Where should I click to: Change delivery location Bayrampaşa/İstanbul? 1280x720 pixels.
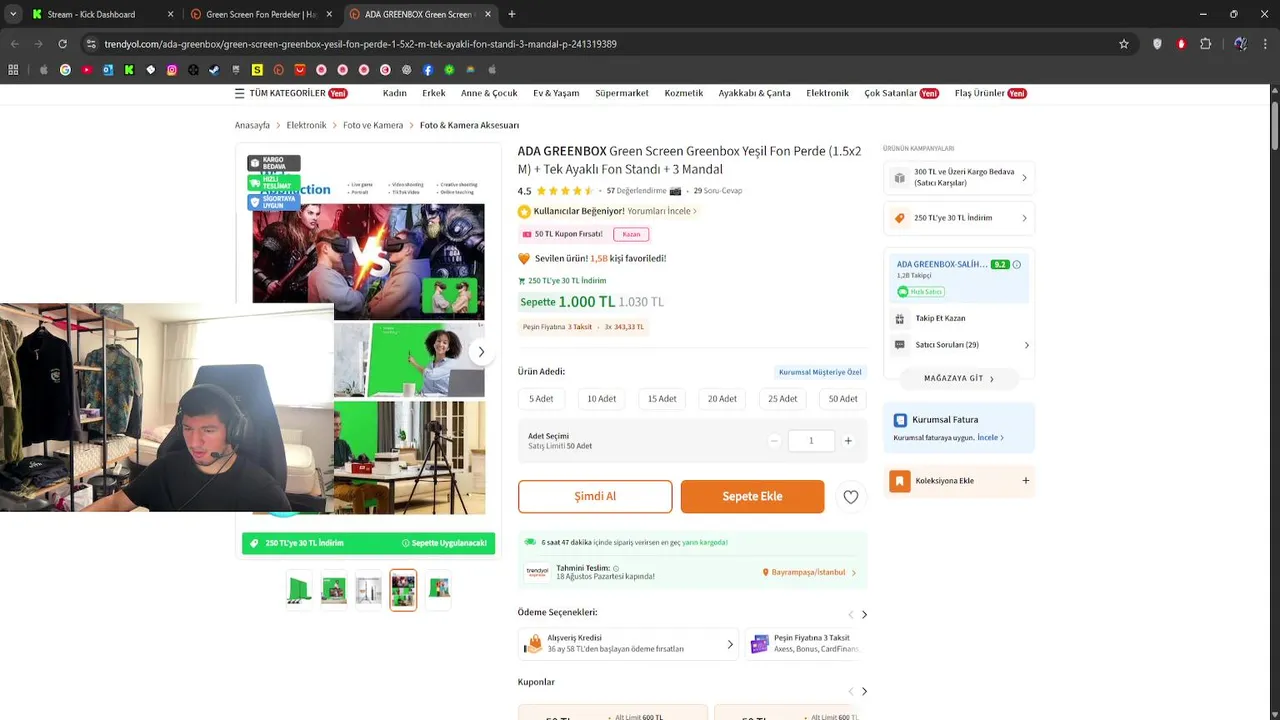pyautogui.click(x=809, y=573)
